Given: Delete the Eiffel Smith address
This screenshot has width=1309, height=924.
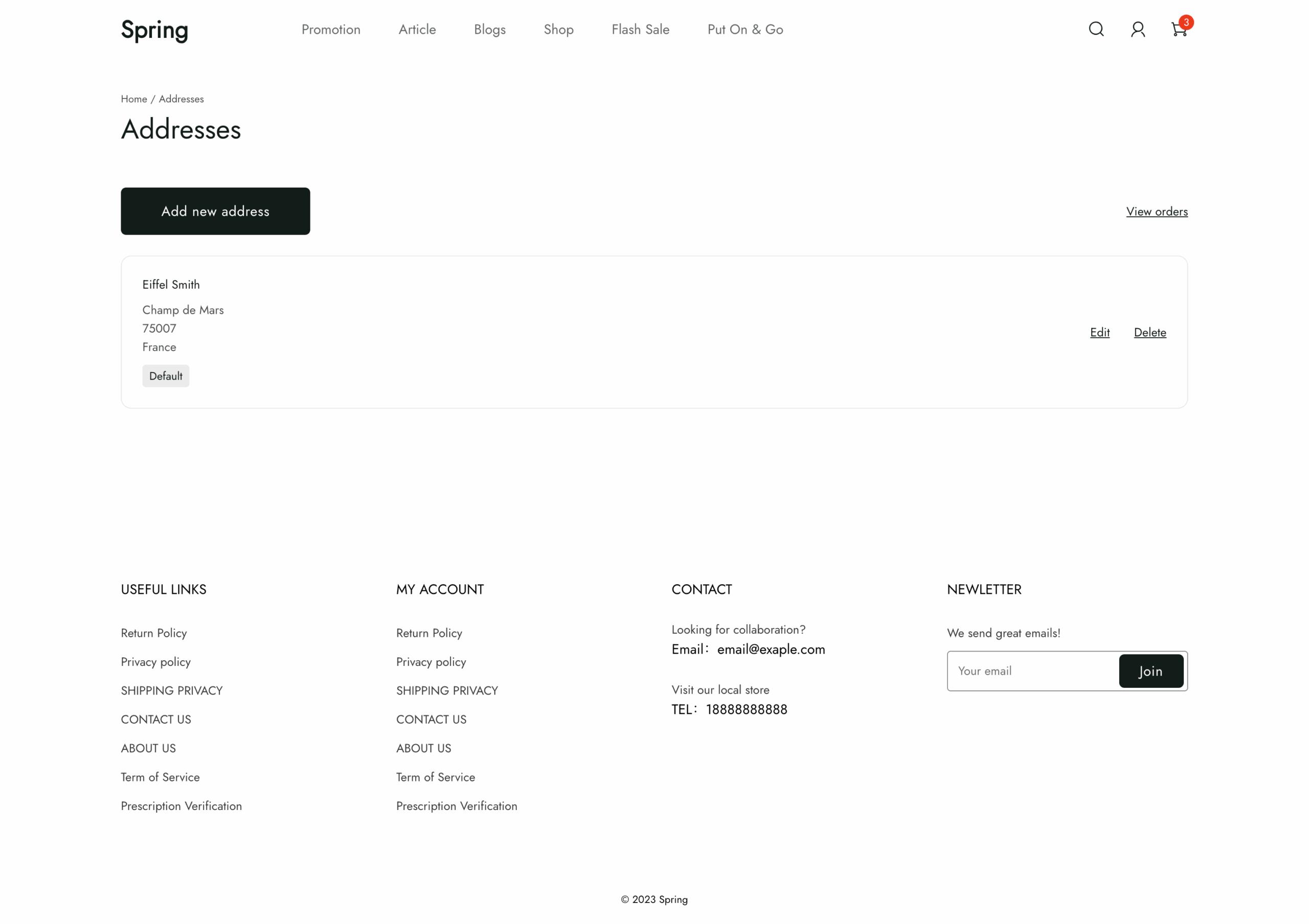Looking at the screenshot, I should coord(1149,332).
